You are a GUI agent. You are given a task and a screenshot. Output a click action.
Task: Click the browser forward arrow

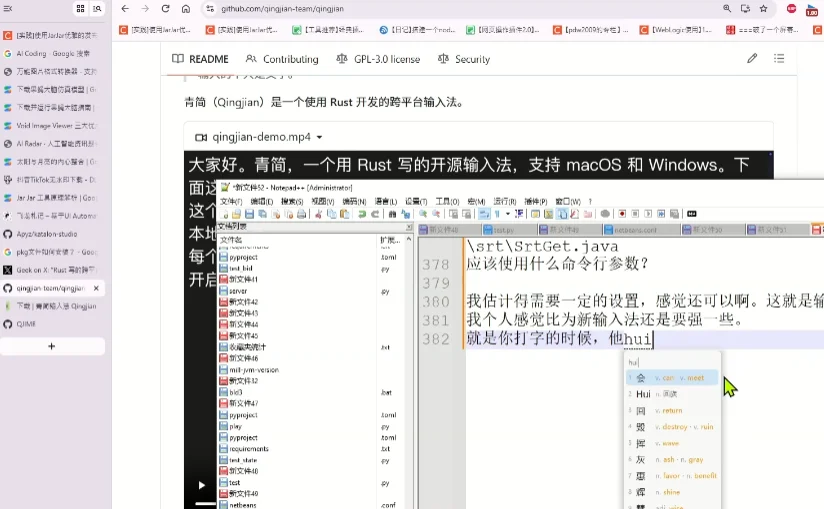tap(145, 8)
